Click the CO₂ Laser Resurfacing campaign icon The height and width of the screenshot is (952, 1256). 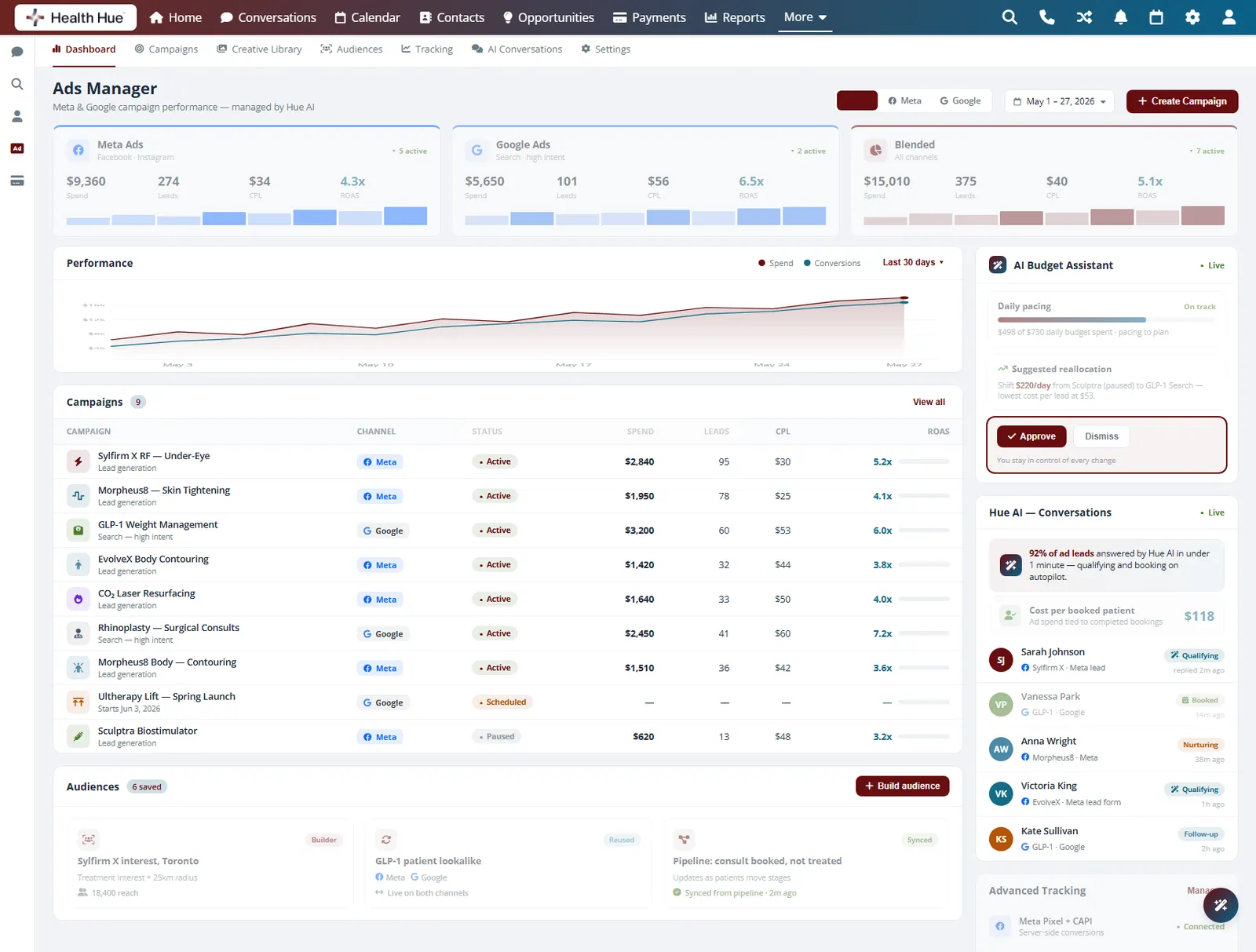tap(78, 599)
